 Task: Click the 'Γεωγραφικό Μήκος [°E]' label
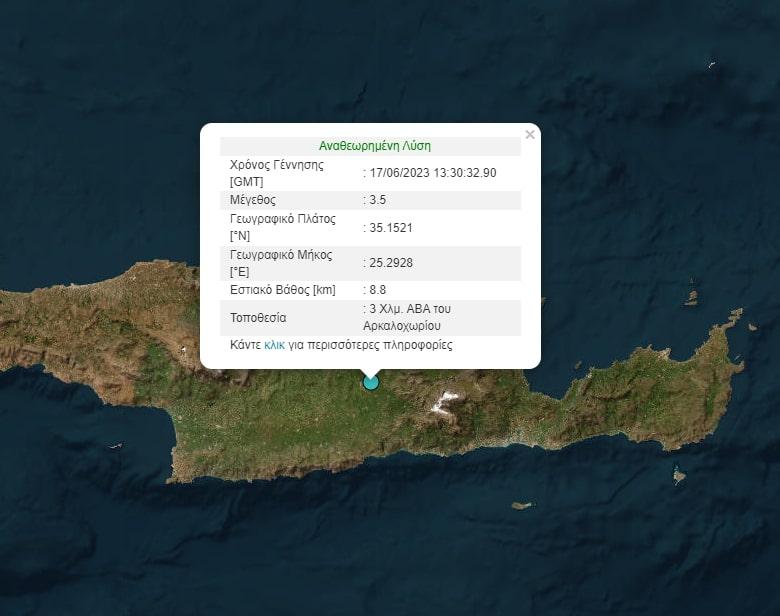(x=280, y=263)
